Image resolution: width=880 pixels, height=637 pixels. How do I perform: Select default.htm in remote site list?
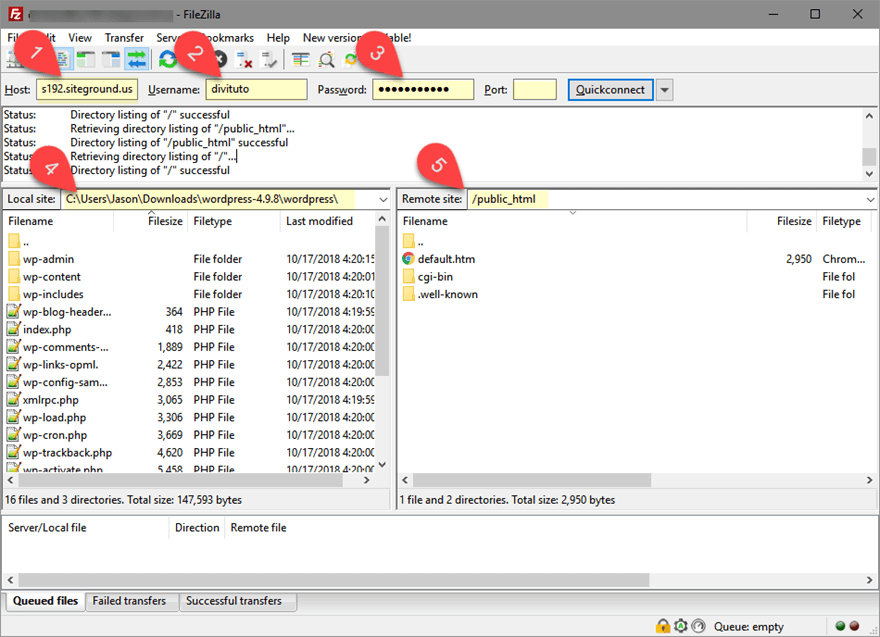click(637, 259)
